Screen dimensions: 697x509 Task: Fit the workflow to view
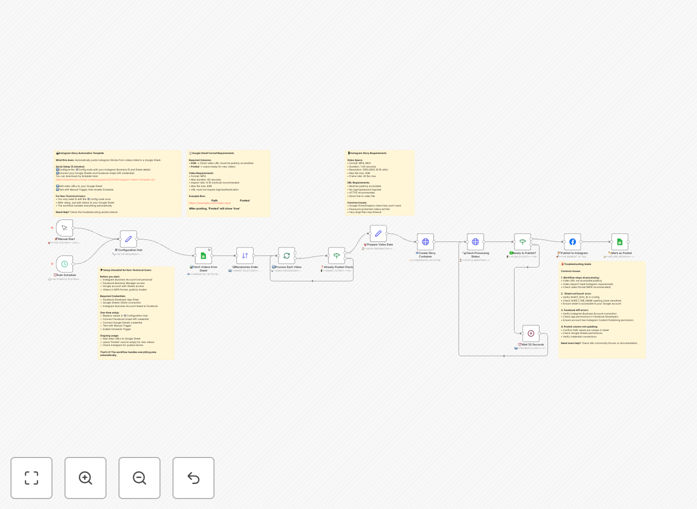point(32,478)
